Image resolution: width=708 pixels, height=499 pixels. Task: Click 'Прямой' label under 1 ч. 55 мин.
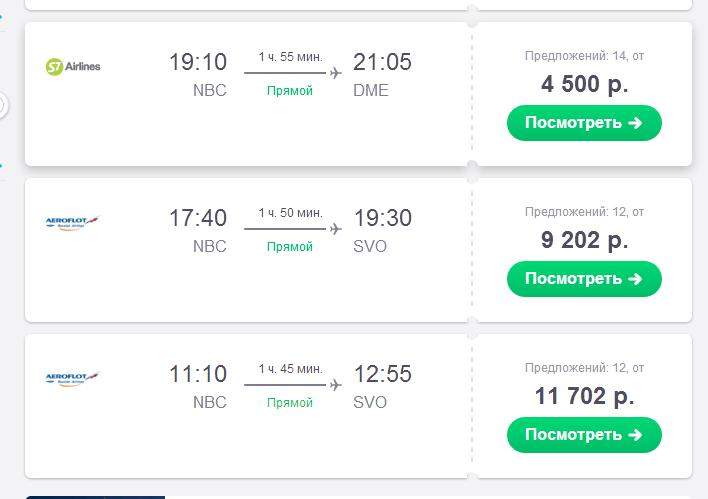click(290, 91)
